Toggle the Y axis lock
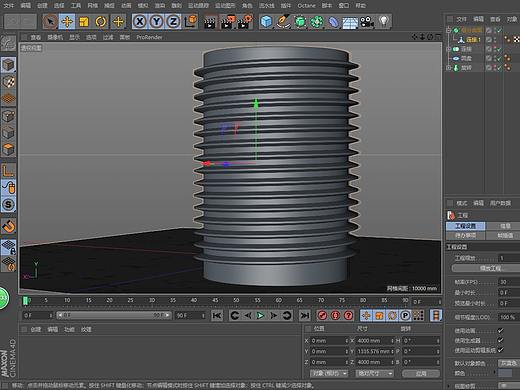Screen dimensions: 520x390 coord(156,22)
